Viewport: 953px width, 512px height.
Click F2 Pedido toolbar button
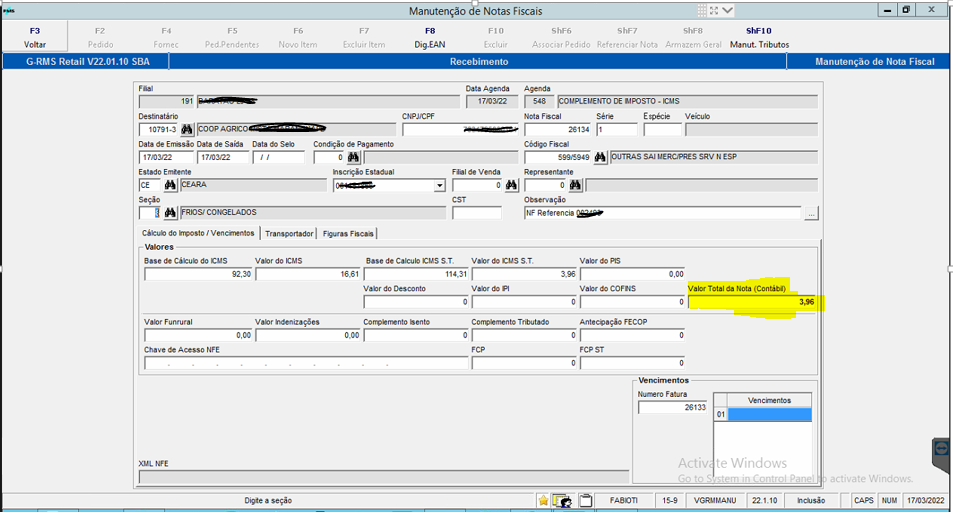100,37
